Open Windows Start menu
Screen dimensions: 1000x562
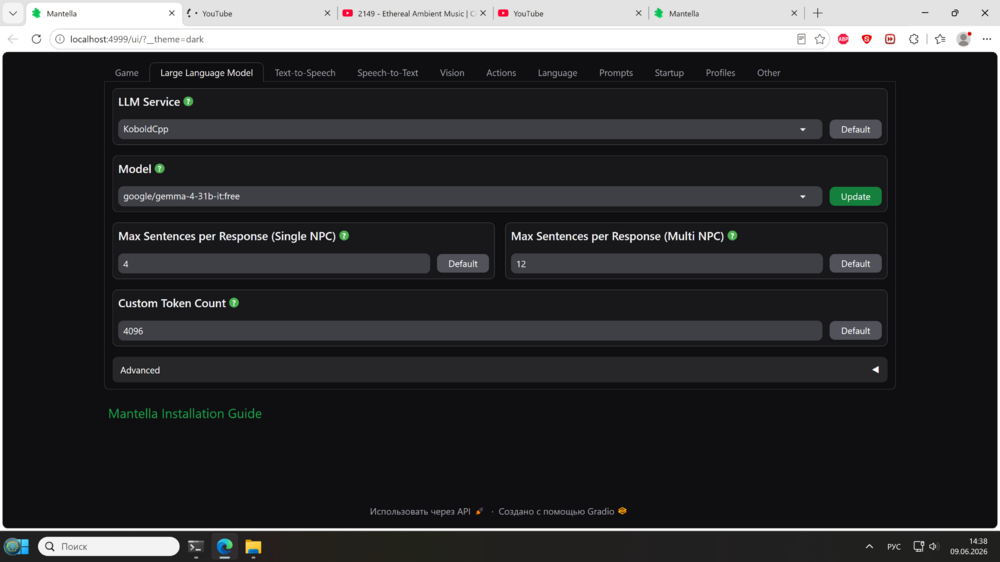(x=17, y=546)
